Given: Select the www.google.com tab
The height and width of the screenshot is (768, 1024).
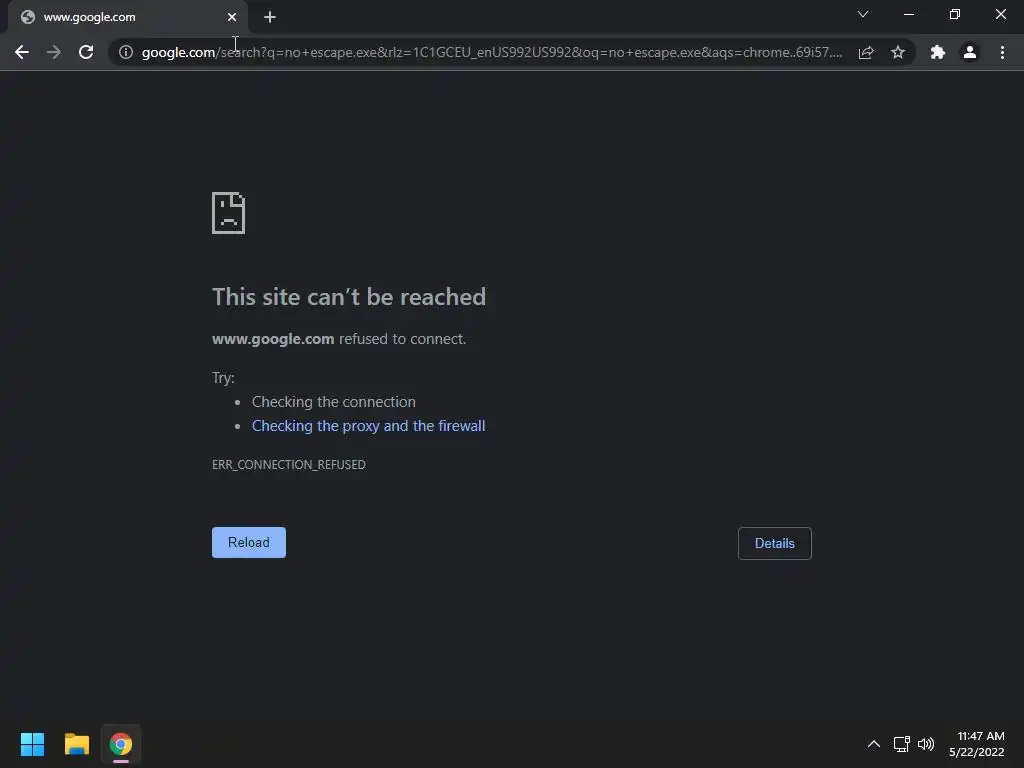Looking at the screenshot, I should [x=127, y=17].
